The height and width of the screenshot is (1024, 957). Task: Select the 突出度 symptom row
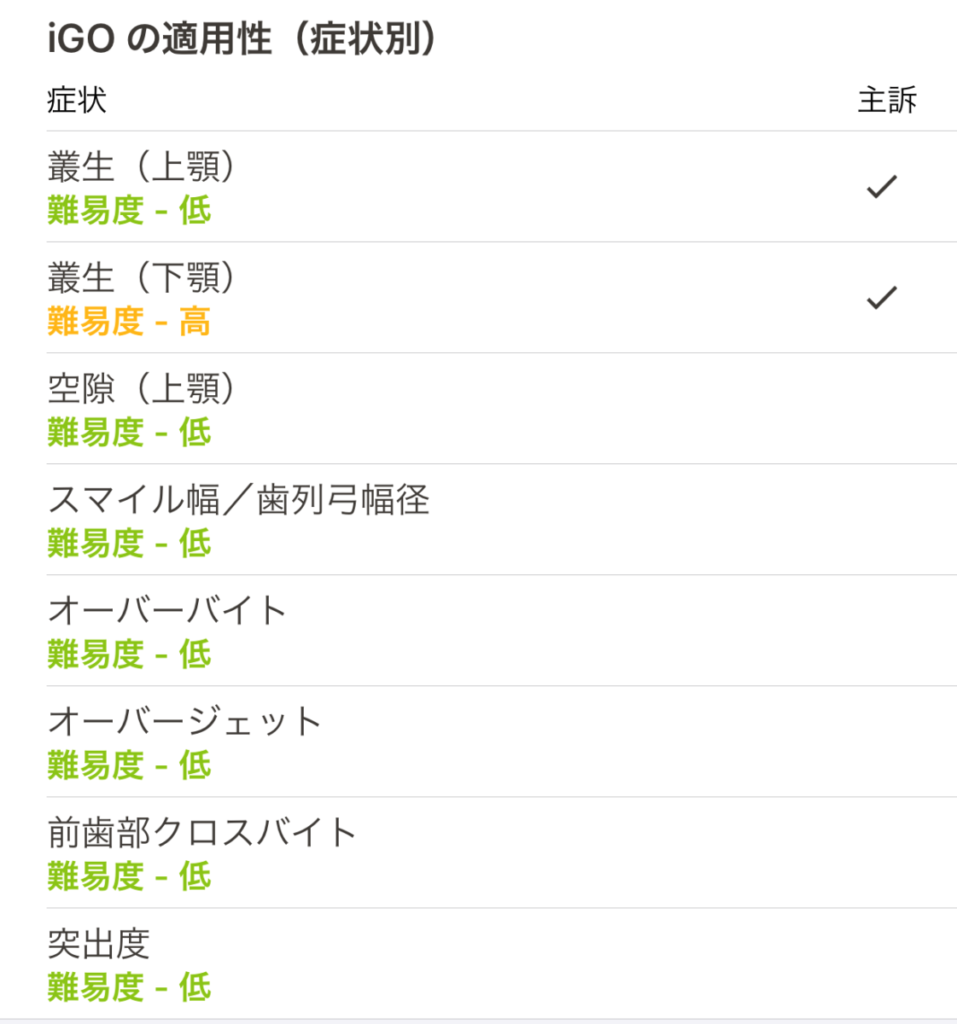coord(502,964)
